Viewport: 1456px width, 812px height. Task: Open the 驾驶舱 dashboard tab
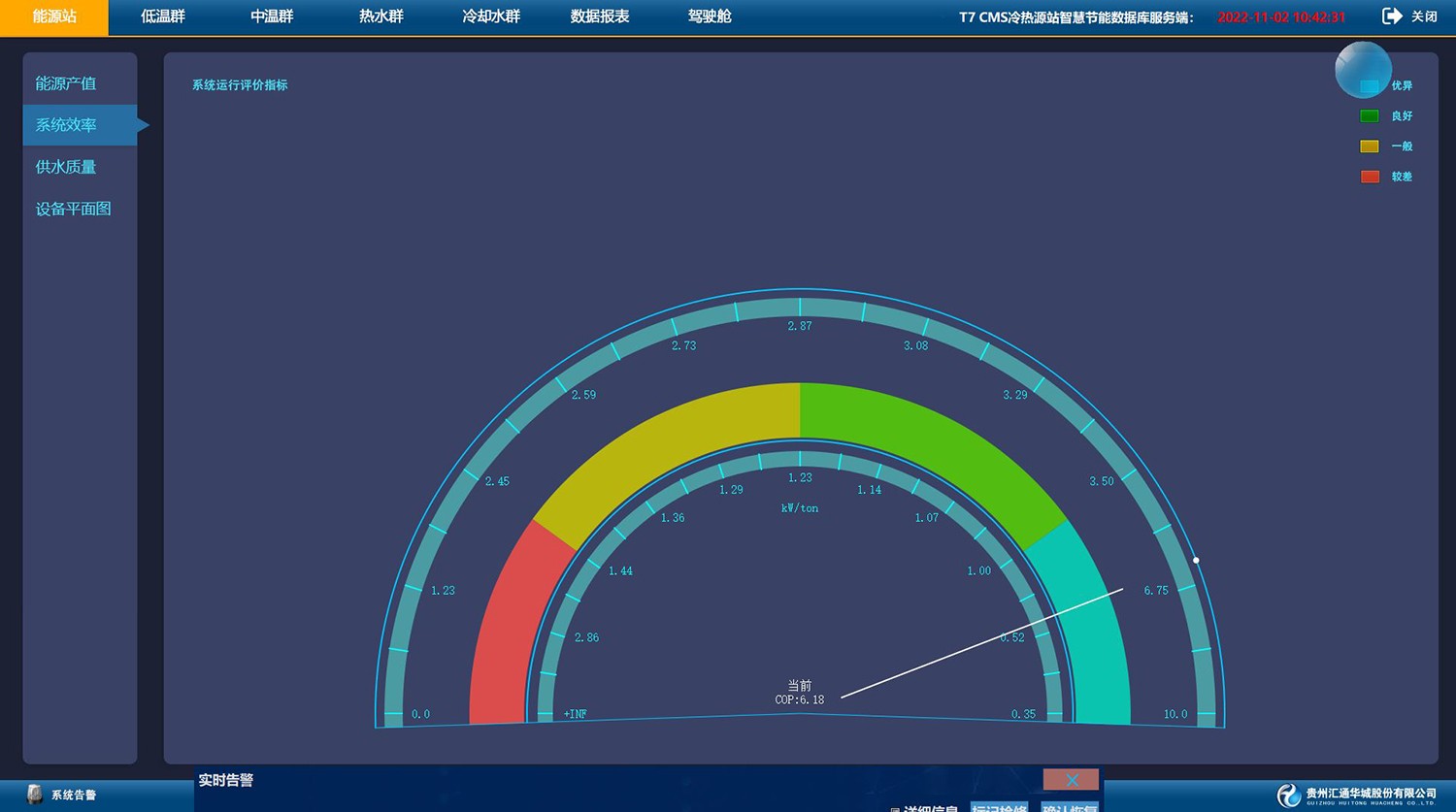[x=710, y=16]
